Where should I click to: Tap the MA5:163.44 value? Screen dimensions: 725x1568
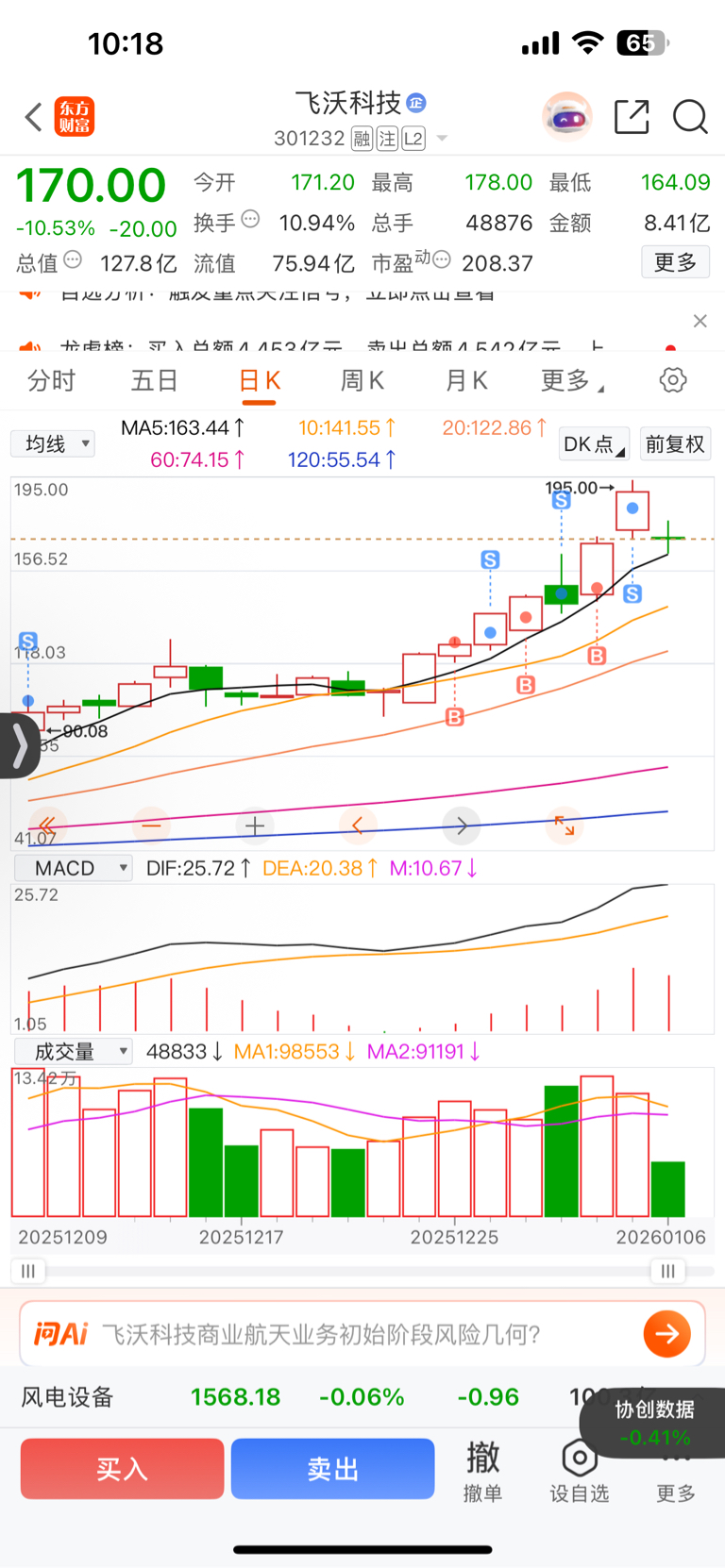(x=183, y=427)
